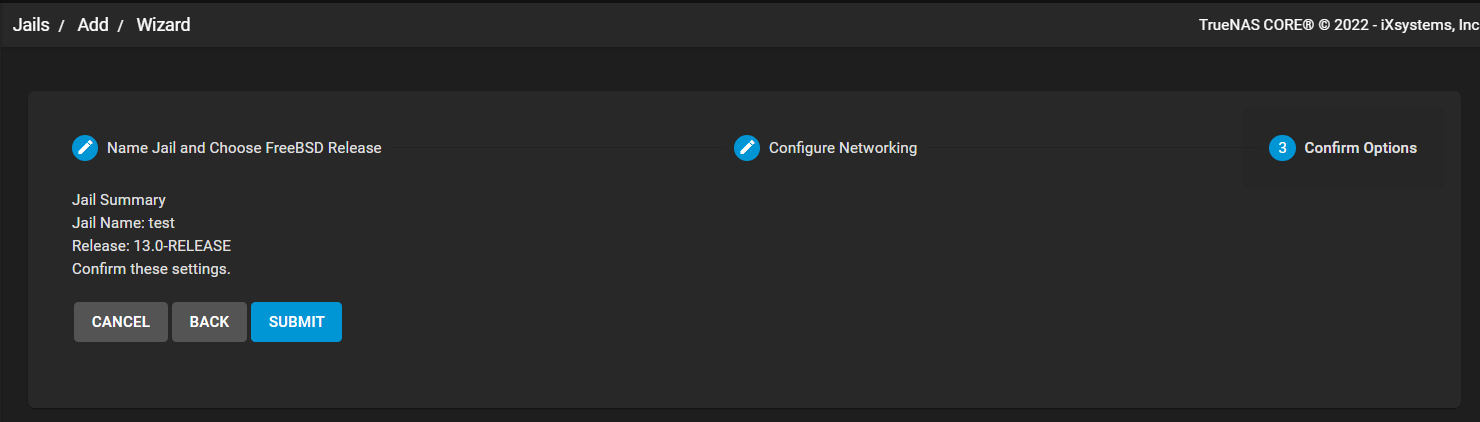
Task: Click the Release: 13.0-RELEASE line
Action: 151,246
